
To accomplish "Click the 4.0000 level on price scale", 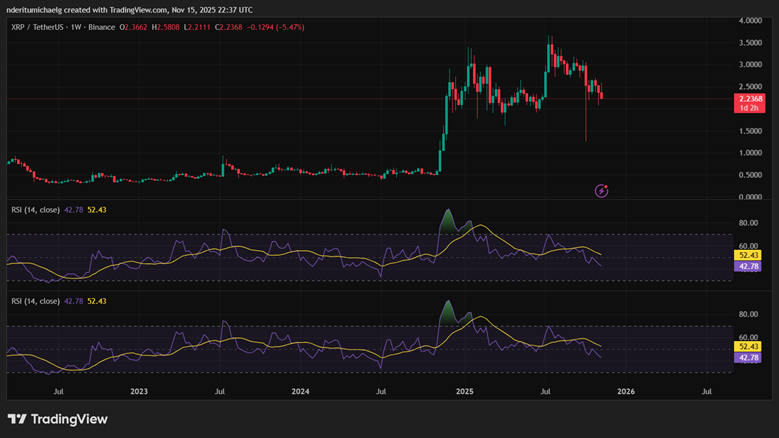I will coord(750,21).
